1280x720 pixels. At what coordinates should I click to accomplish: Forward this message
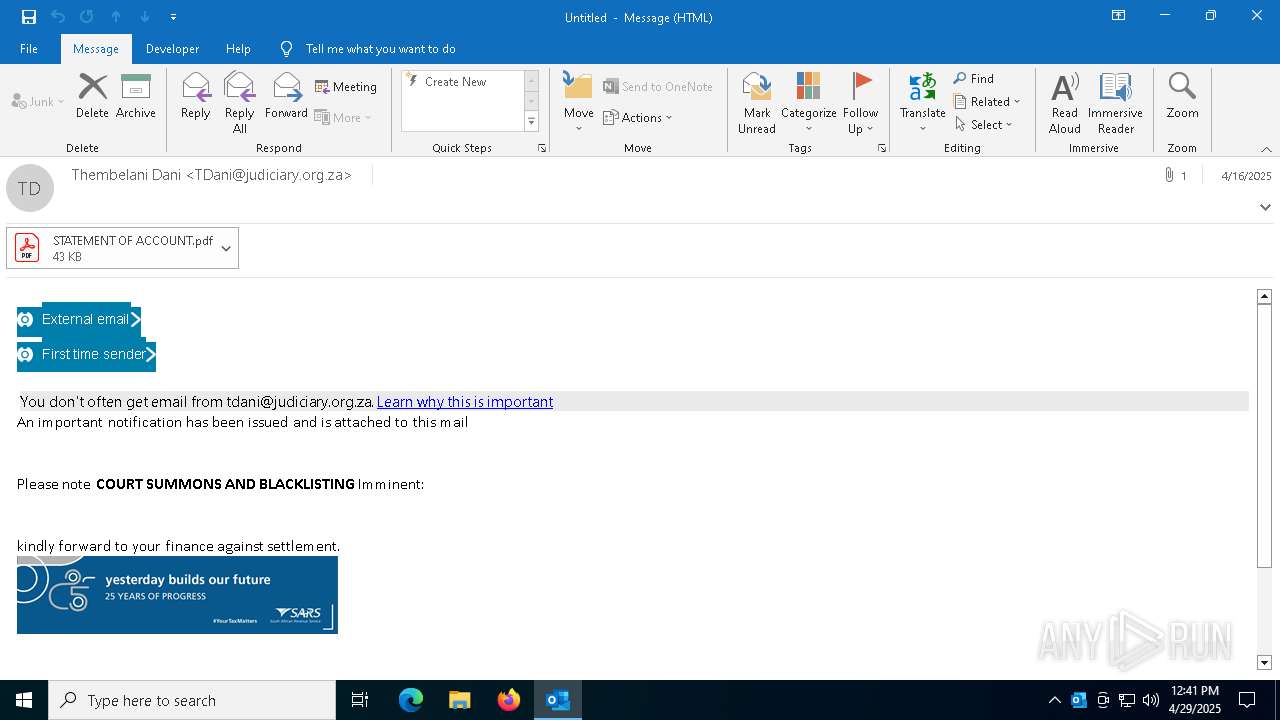286,96
